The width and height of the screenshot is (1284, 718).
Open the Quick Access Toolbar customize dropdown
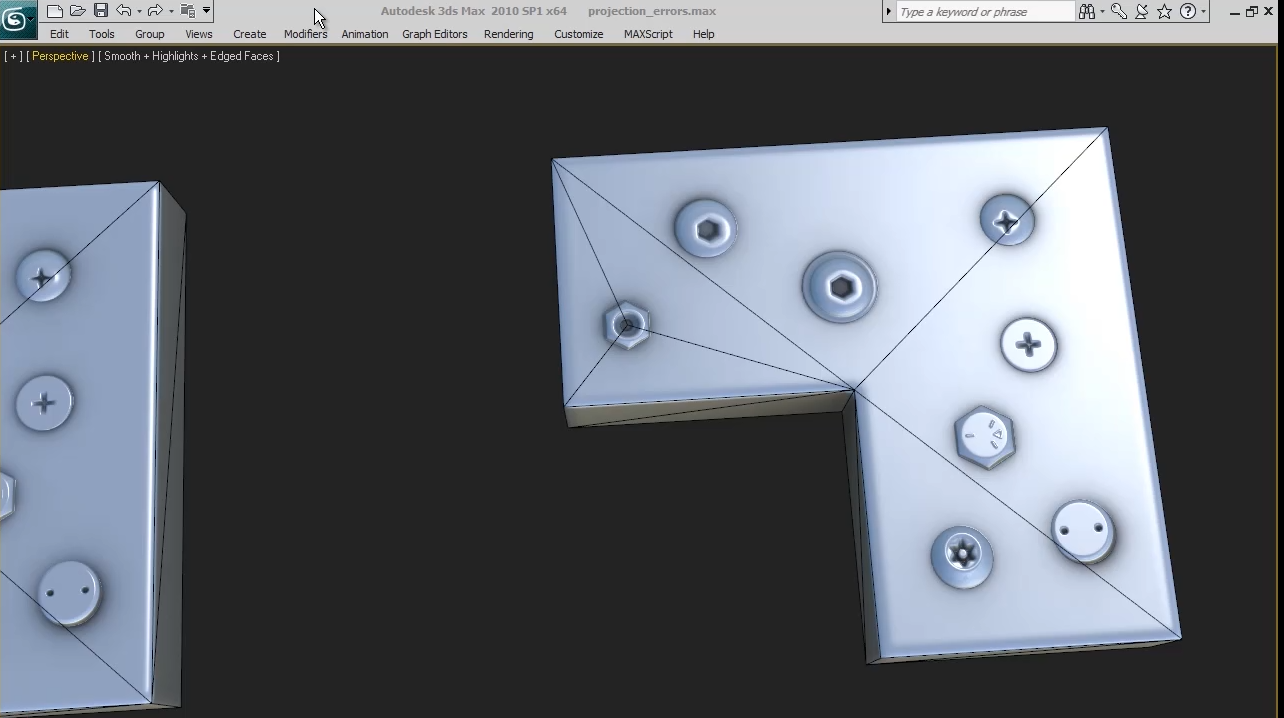(206, 11)
